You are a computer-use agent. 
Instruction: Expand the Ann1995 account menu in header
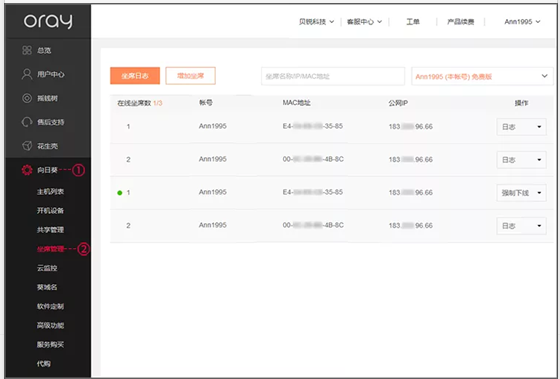[522, 22]
